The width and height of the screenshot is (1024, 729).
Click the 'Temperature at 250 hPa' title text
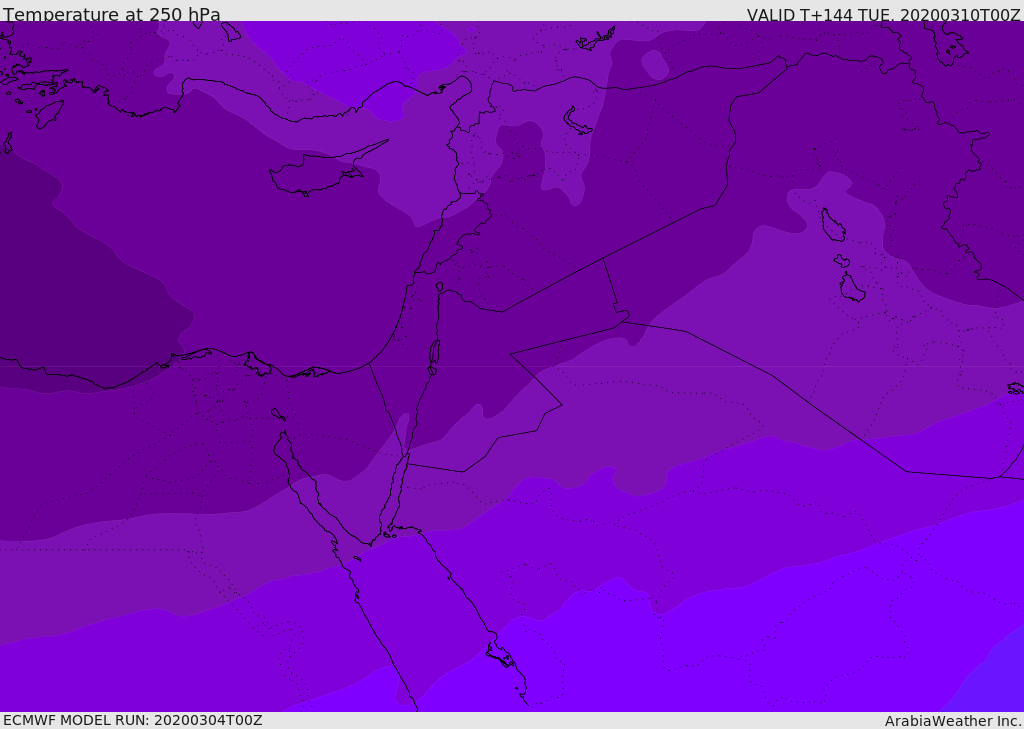(112, 14)
